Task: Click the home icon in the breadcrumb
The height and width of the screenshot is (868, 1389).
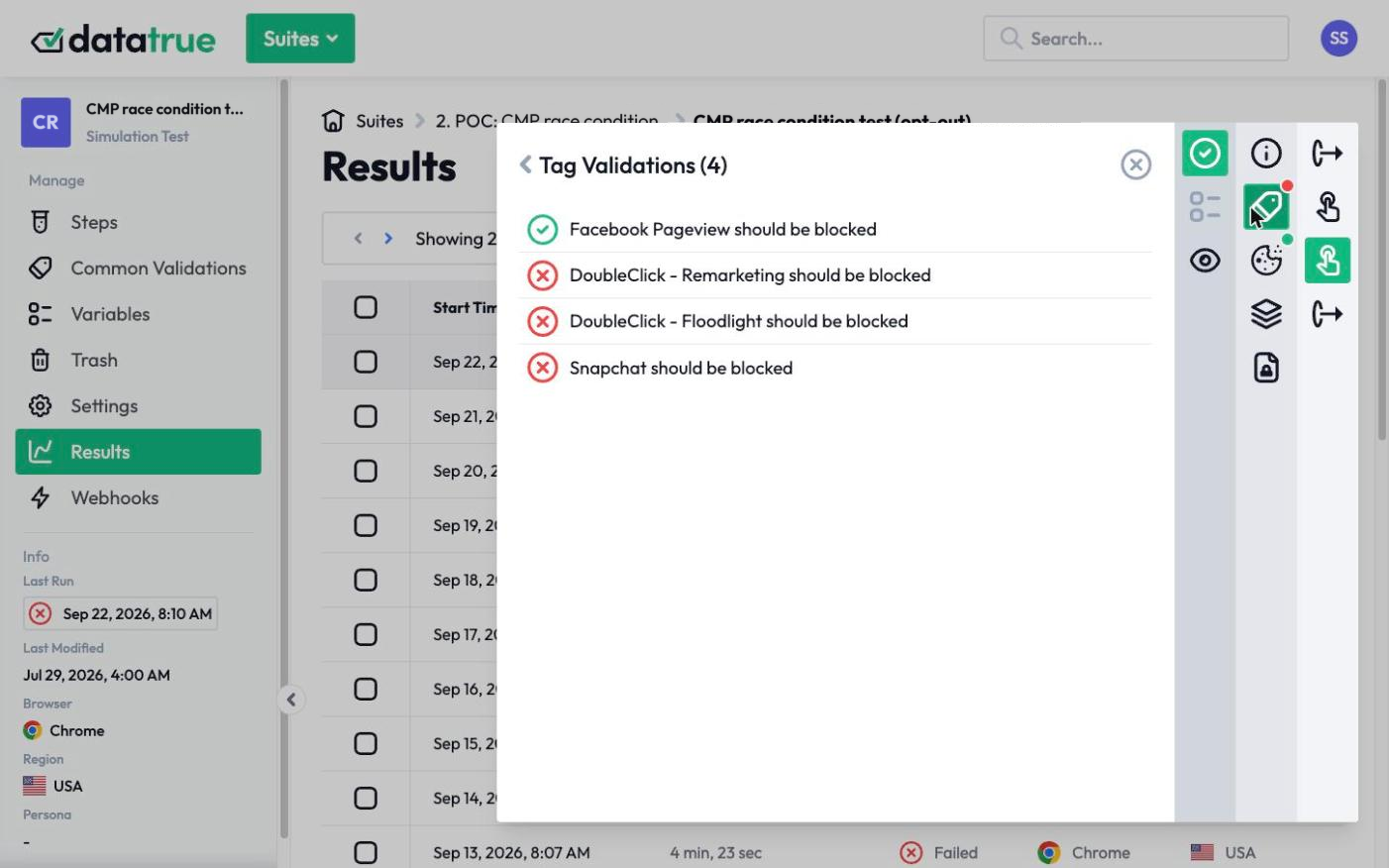Action: click(x=333, y=121)
